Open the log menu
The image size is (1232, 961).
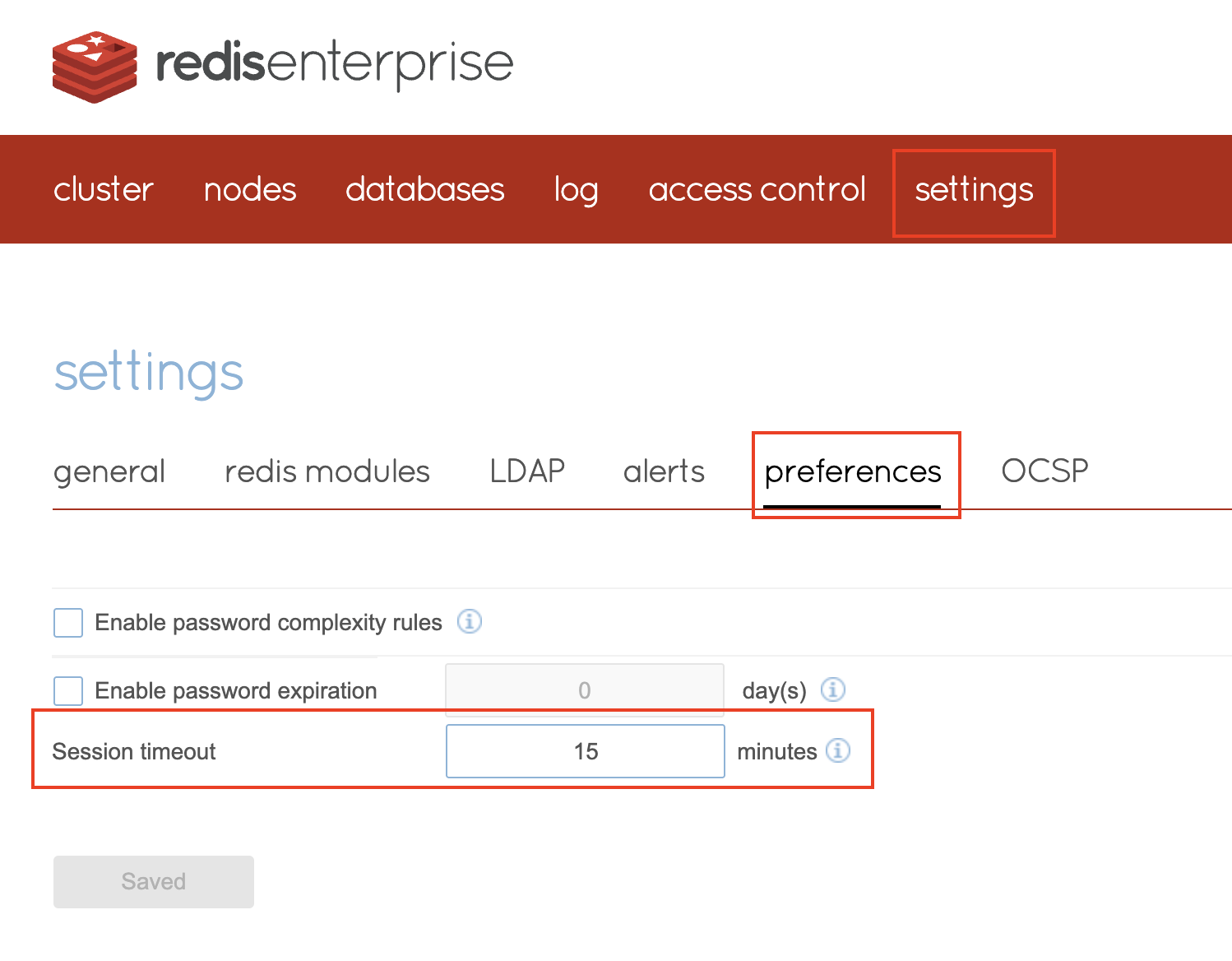[x=576, y=190]
